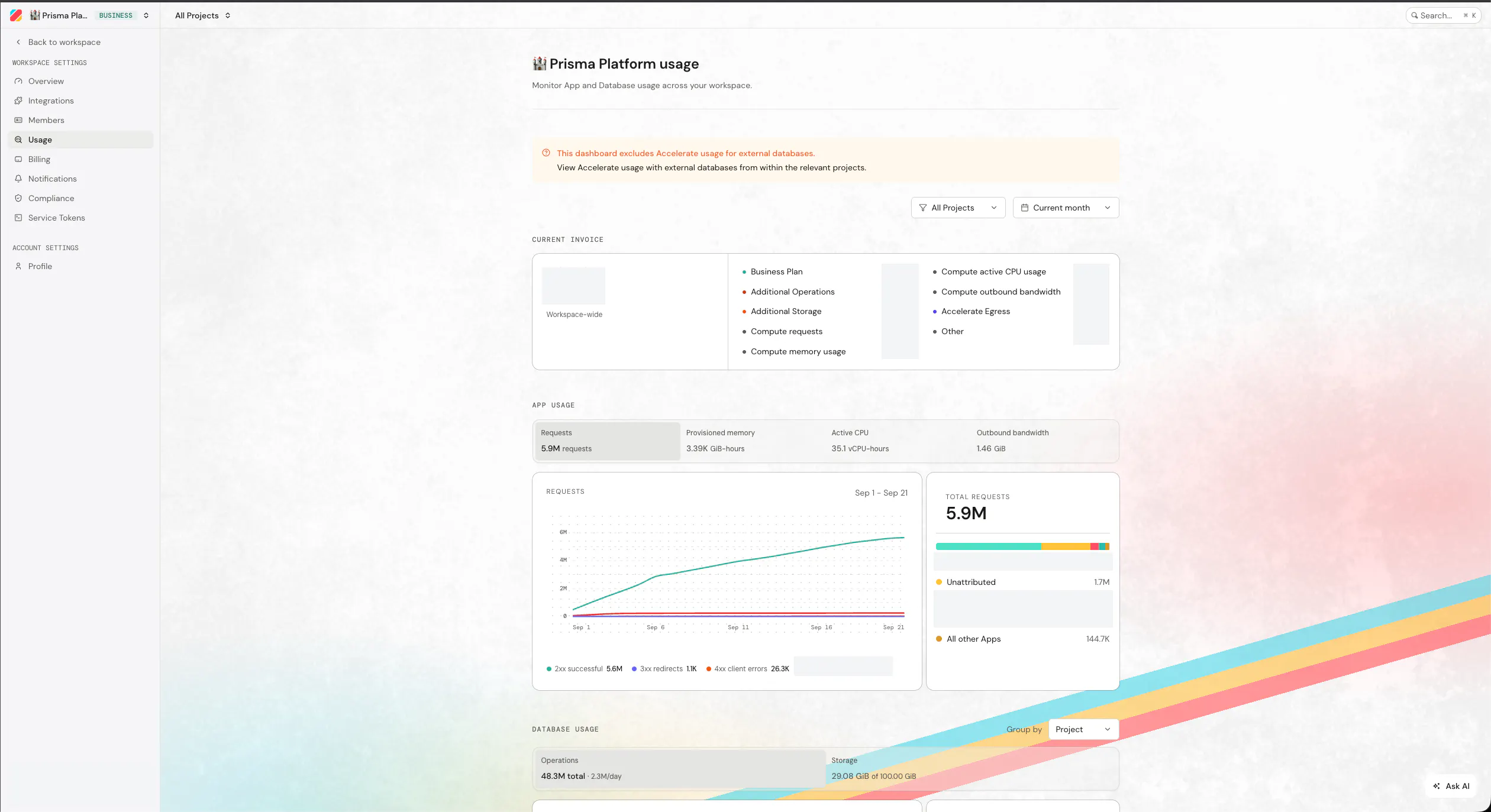
Task: Open the Group by Project dropdown
Action: coord(1083,729)
